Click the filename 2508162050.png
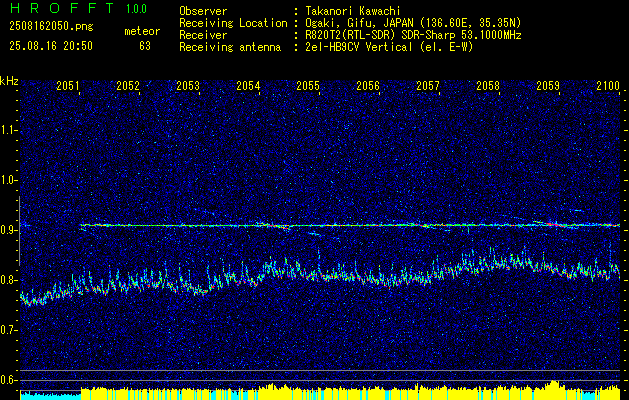This screenshot has width=629, height=400. (x=51, y=27)
